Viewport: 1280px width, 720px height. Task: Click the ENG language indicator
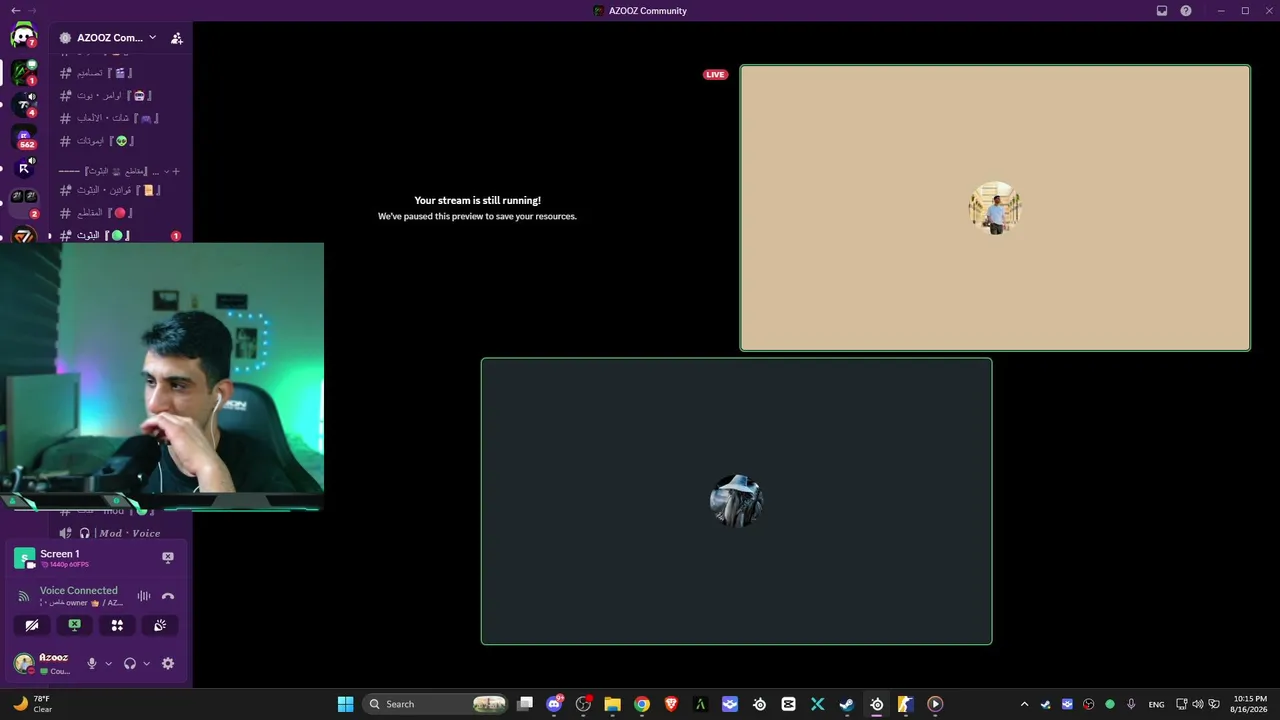coord(1156,704)
